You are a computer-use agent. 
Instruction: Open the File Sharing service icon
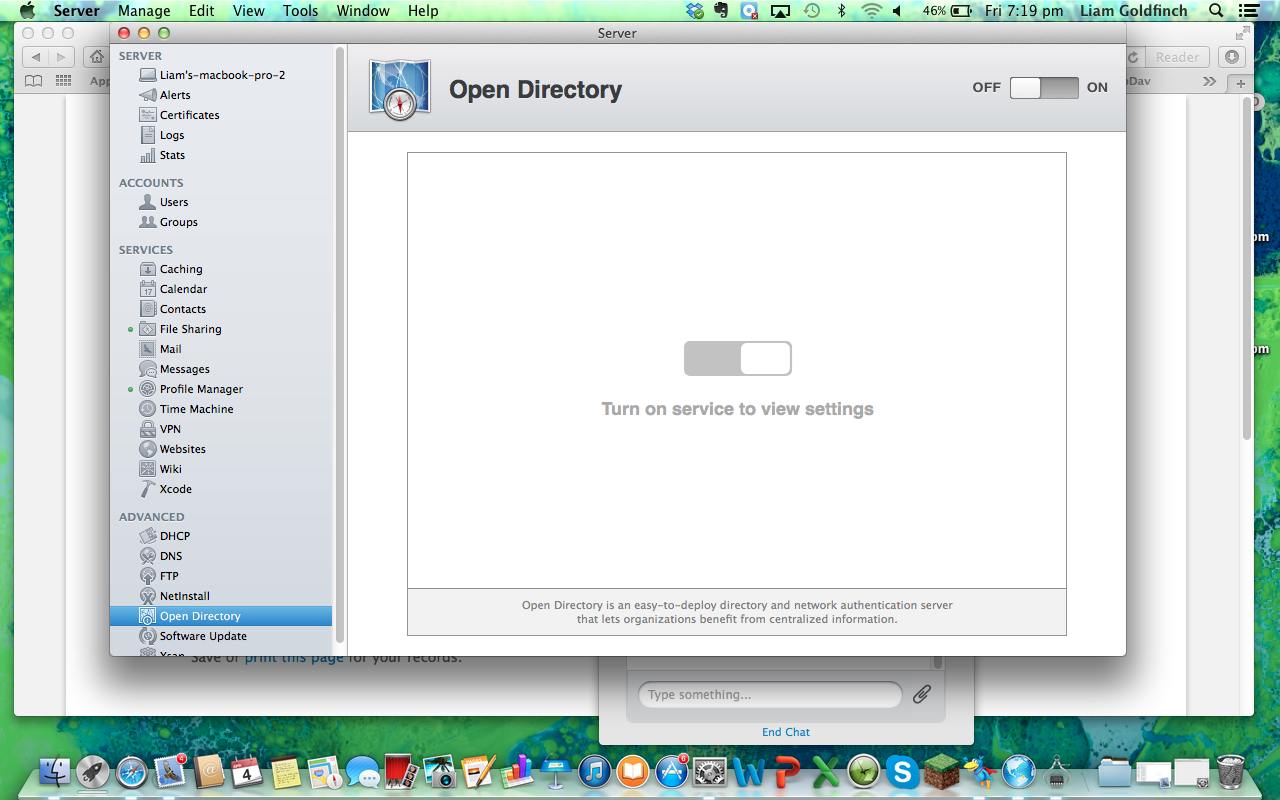pos(148,329)
